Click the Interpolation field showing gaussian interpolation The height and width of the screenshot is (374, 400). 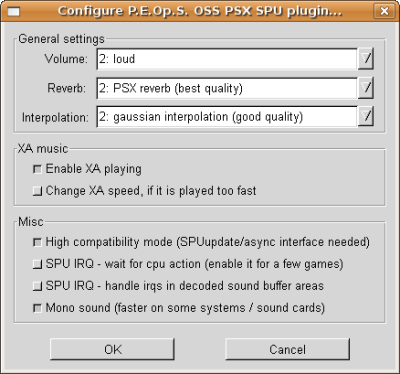pyautogui.click(x=227, y=117)
